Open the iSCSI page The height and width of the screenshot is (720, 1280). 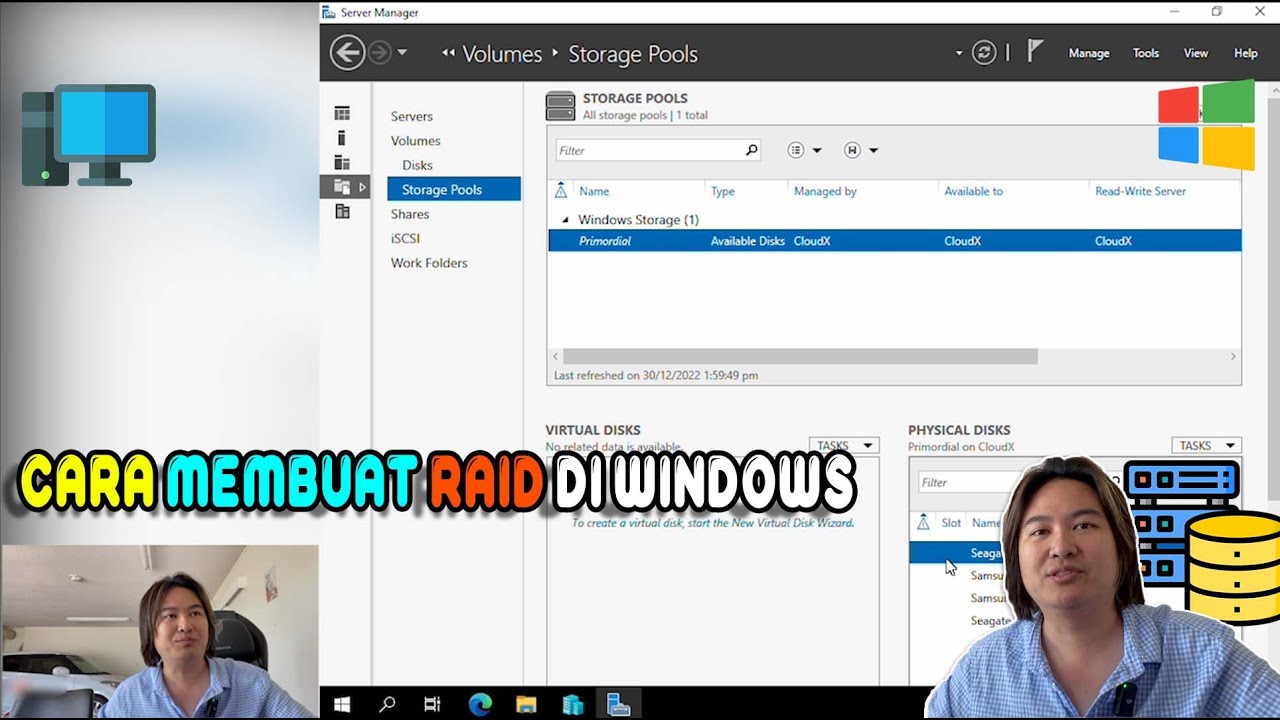[407, 238]
